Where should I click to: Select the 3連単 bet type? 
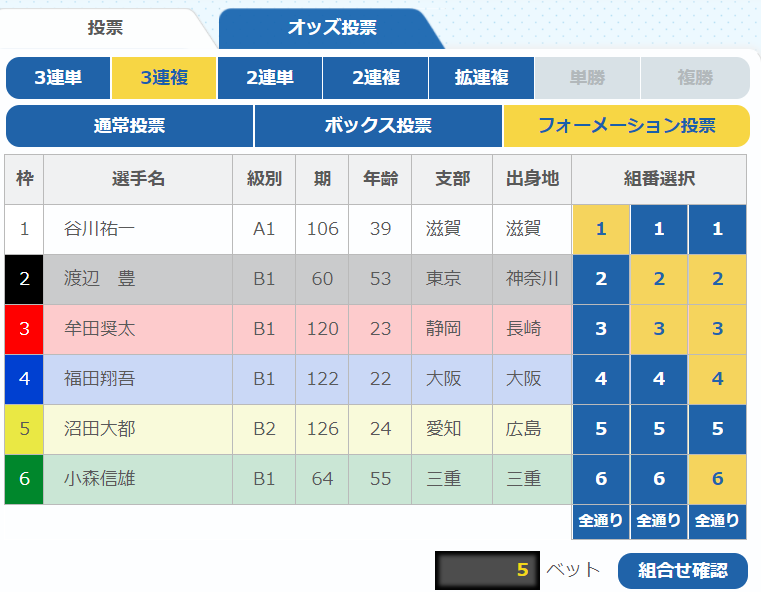(x=58, y=78)
